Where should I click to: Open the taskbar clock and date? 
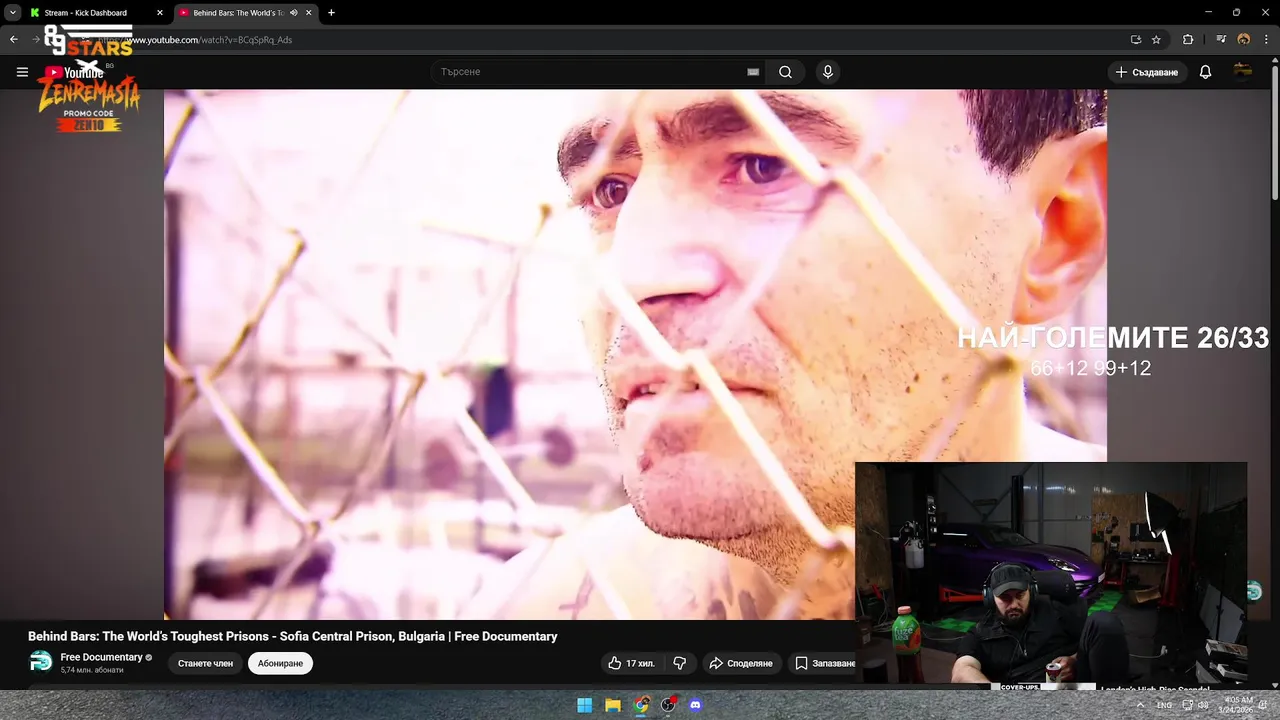(x=1238, y=705)
